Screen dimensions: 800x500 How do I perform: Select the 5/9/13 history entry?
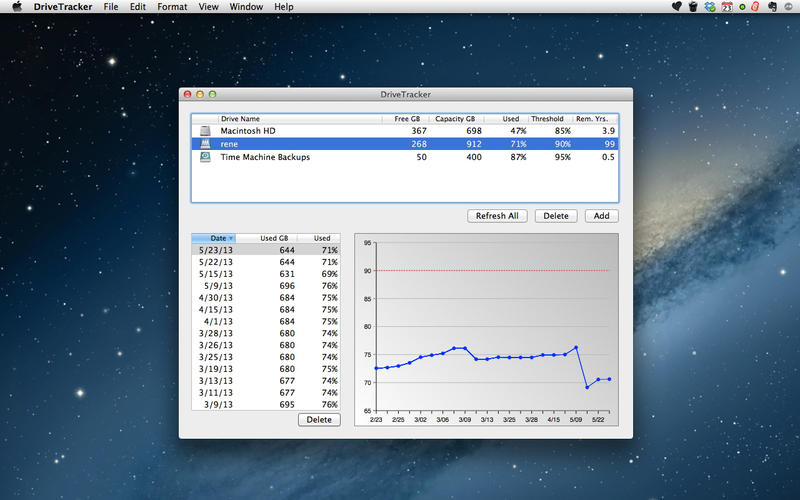tap(266, 286)
